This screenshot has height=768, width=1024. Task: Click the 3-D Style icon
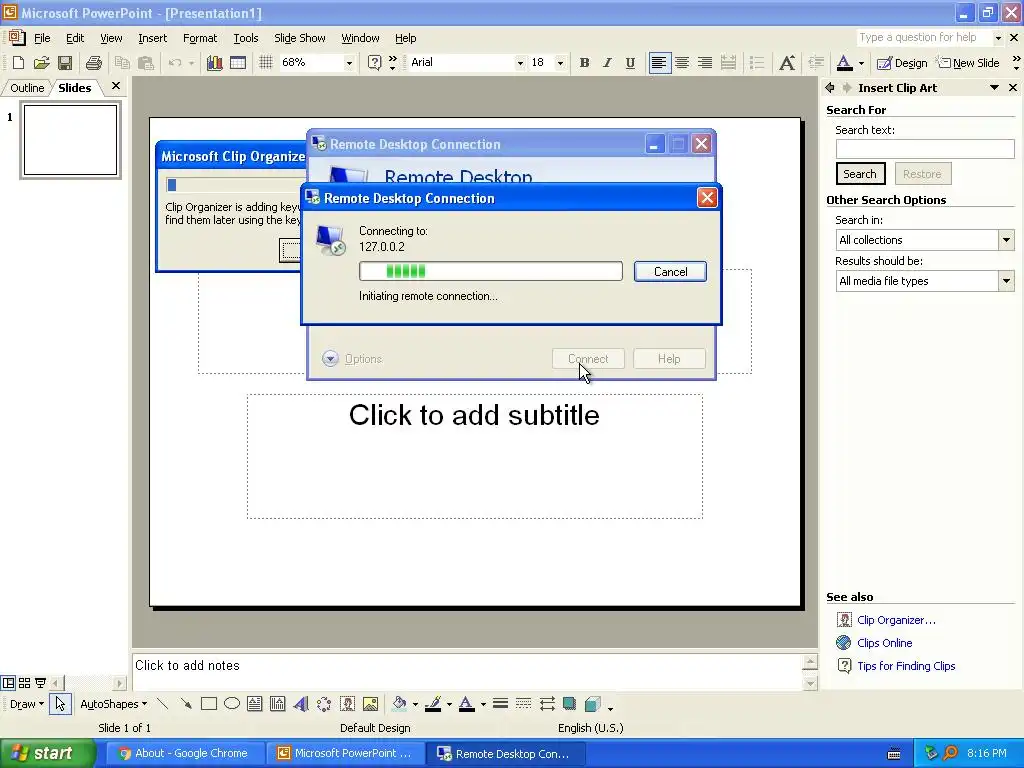coord(593,704)
